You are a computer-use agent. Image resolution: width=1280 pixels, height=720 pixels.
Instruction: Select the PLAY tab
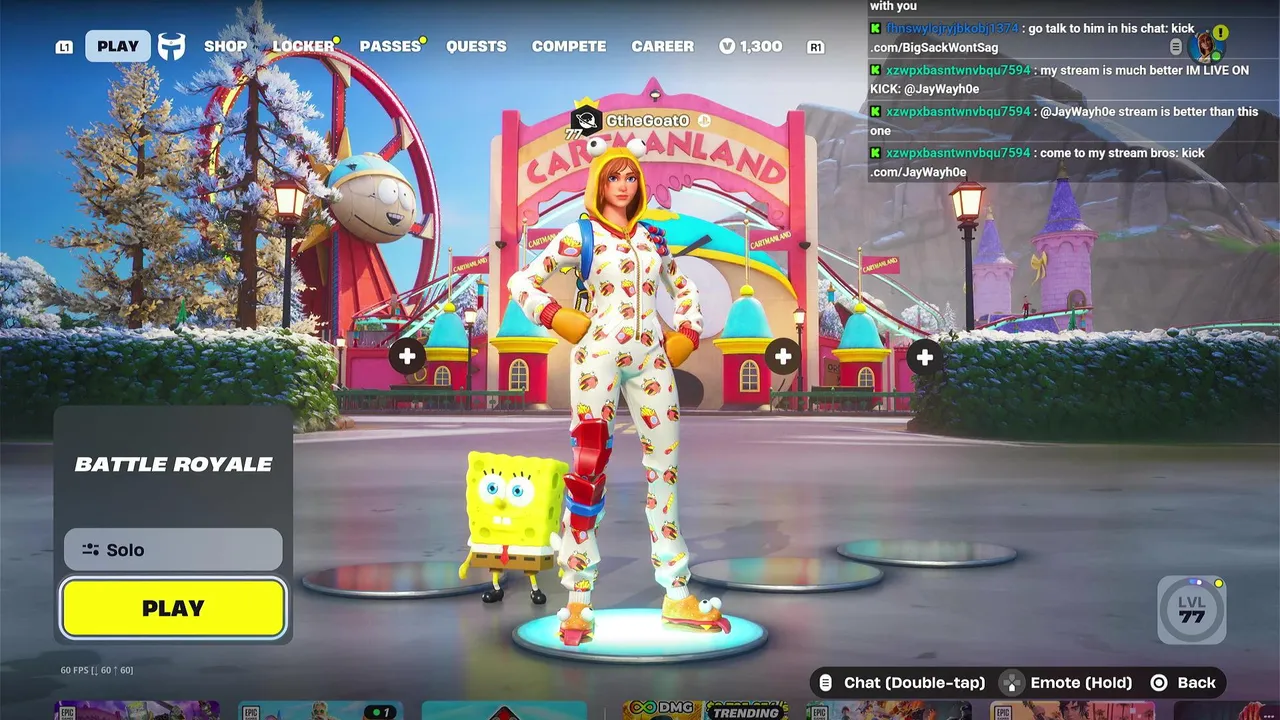[x=118, y=46]
